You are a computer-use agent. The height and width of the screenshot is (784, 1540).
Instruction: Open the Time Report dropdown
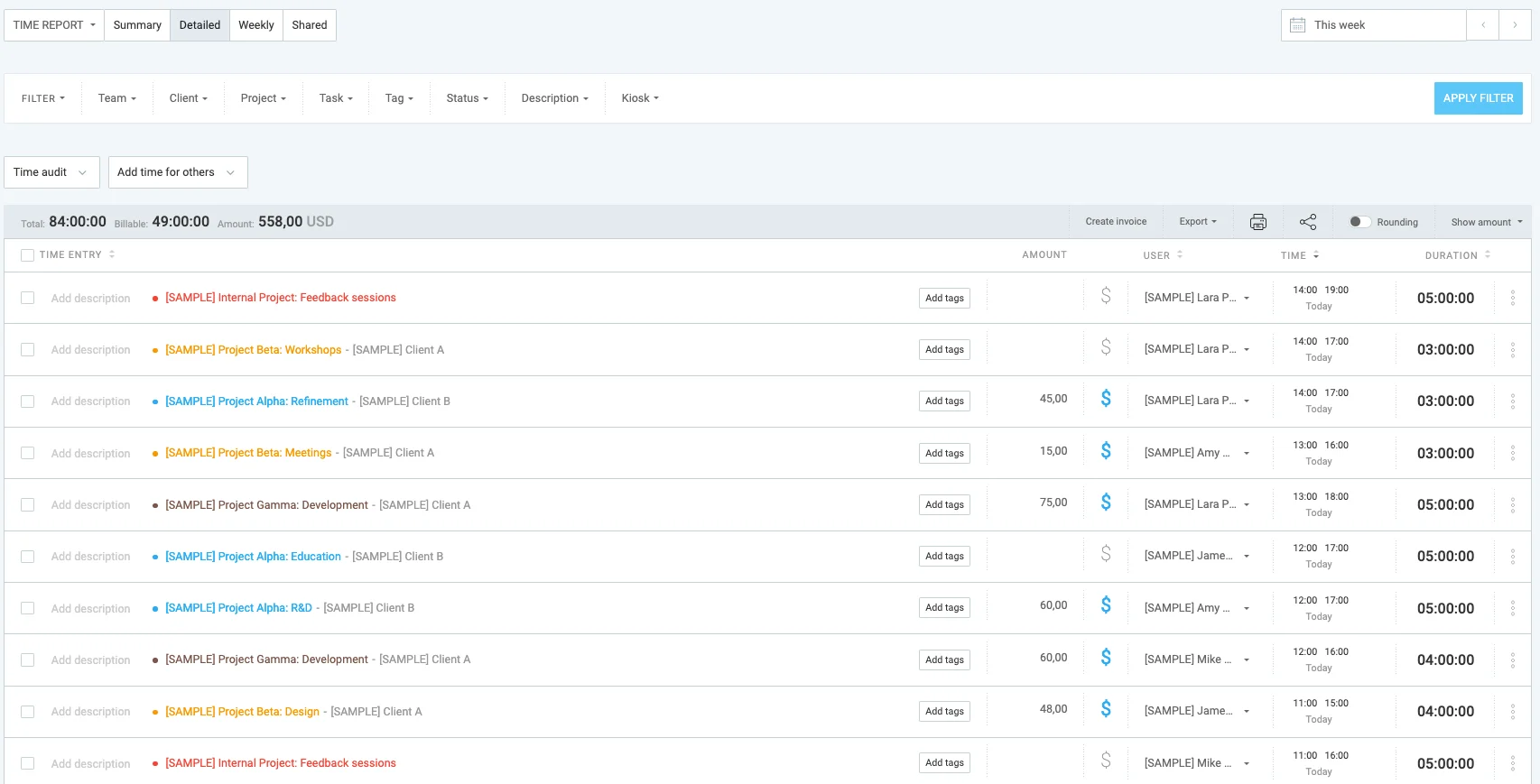coord(54,25)
